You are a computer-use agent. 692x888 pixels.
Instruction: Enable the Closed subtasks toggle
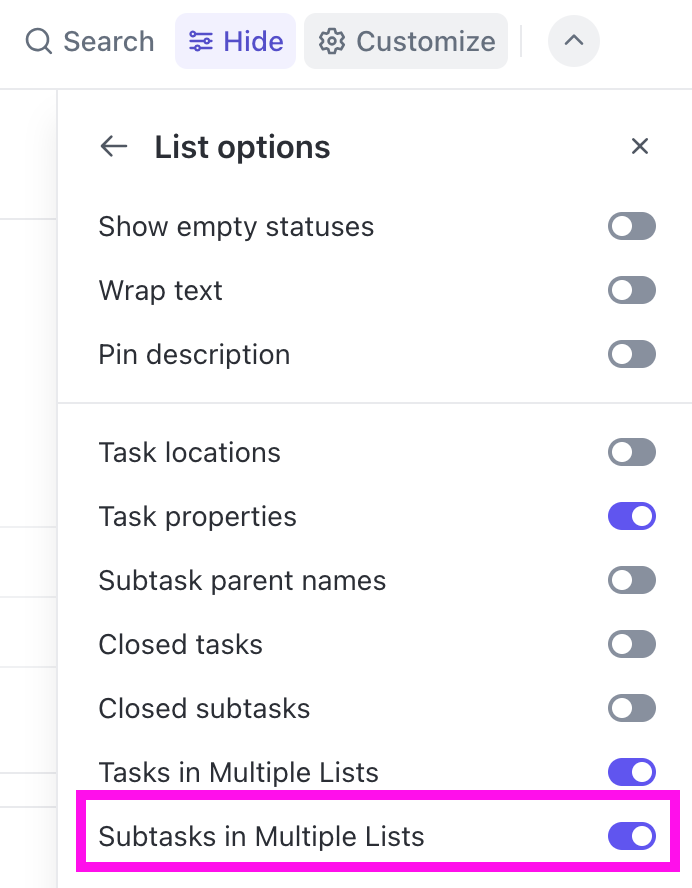coord(631,708)
